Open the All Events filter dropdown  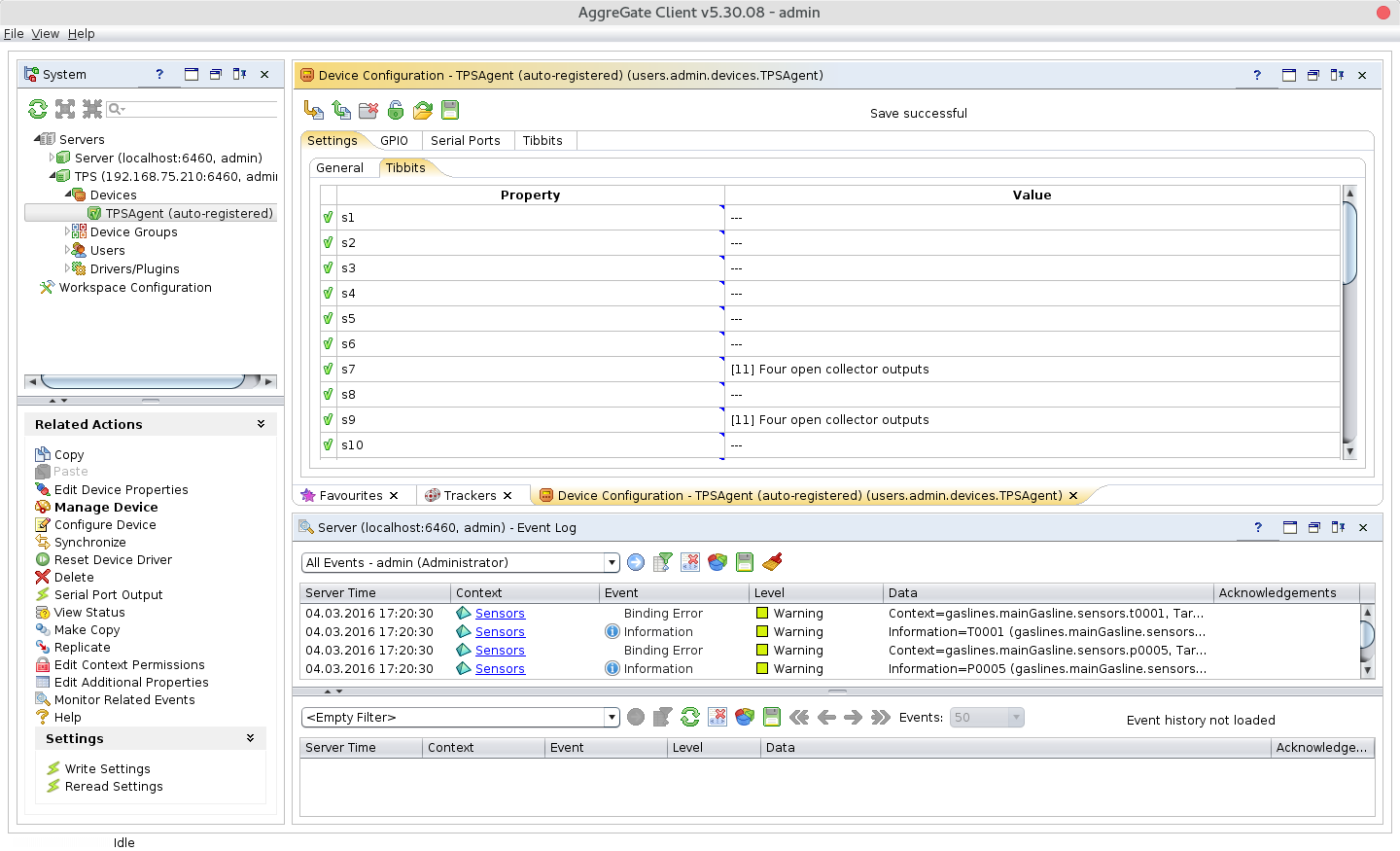[x=612, y=562]
